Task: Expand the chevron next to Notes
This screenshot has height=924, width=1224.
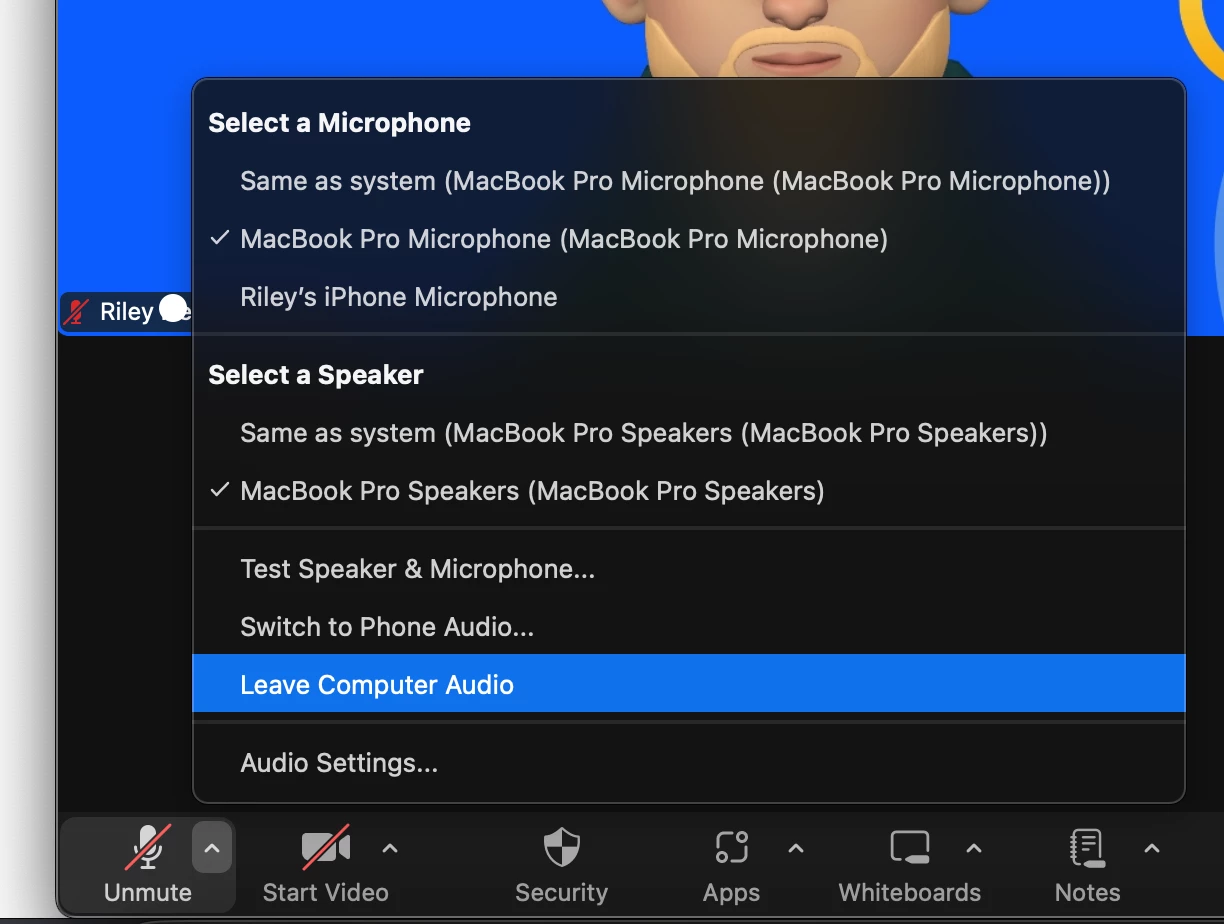Action: pos(1152,849)
